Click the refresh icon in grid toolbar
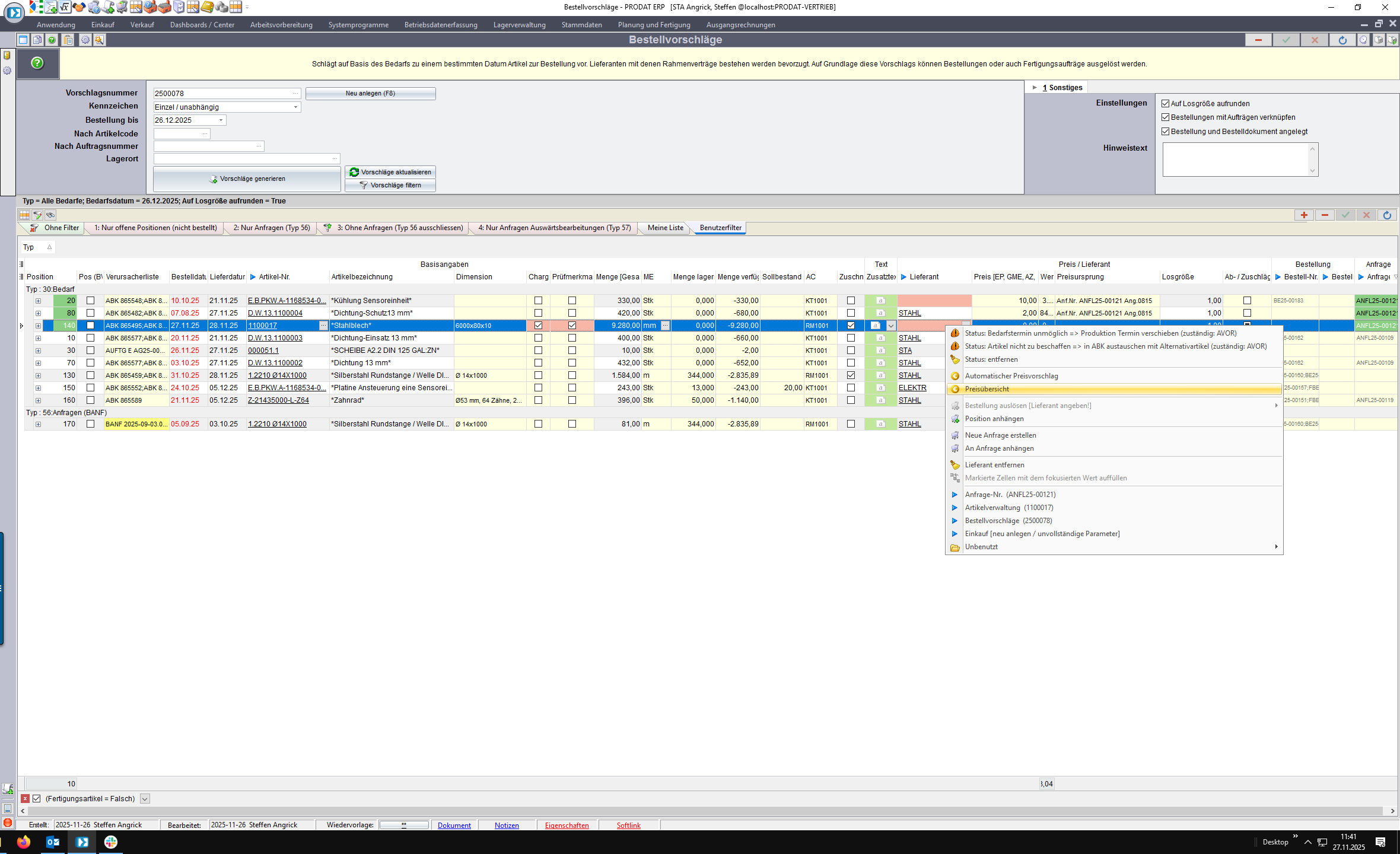Screen dimensions: 1400x854 pyautogui.click(x=1387, y=215)
